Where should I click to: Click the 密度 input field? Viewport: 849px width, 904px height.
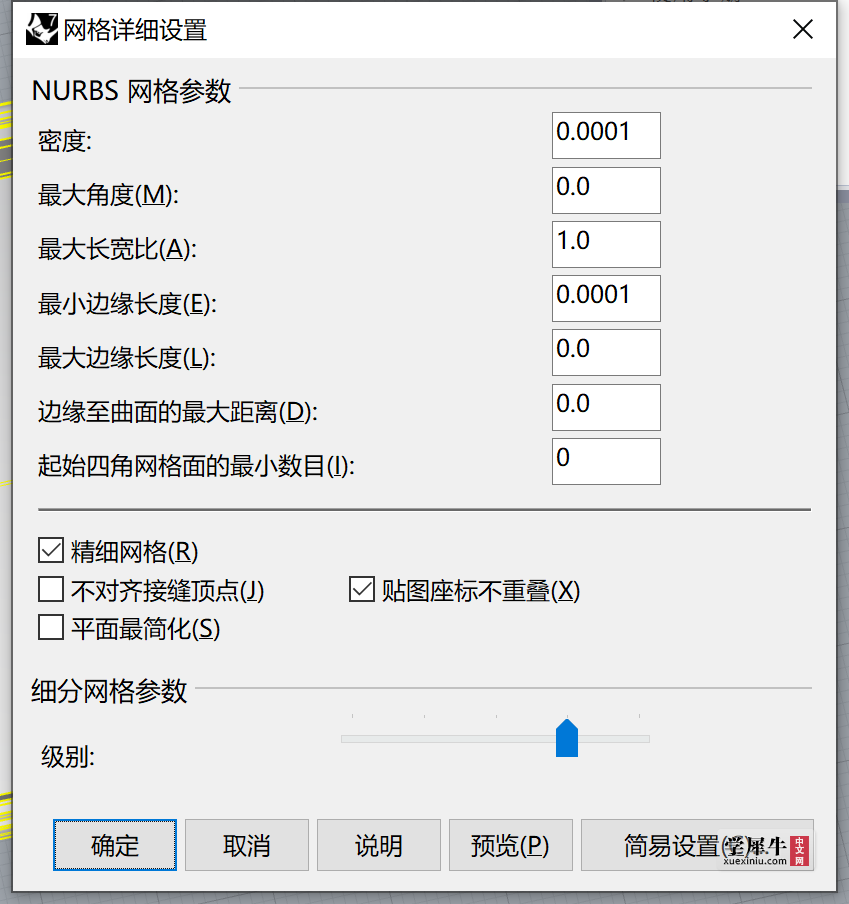coord(606,135)
